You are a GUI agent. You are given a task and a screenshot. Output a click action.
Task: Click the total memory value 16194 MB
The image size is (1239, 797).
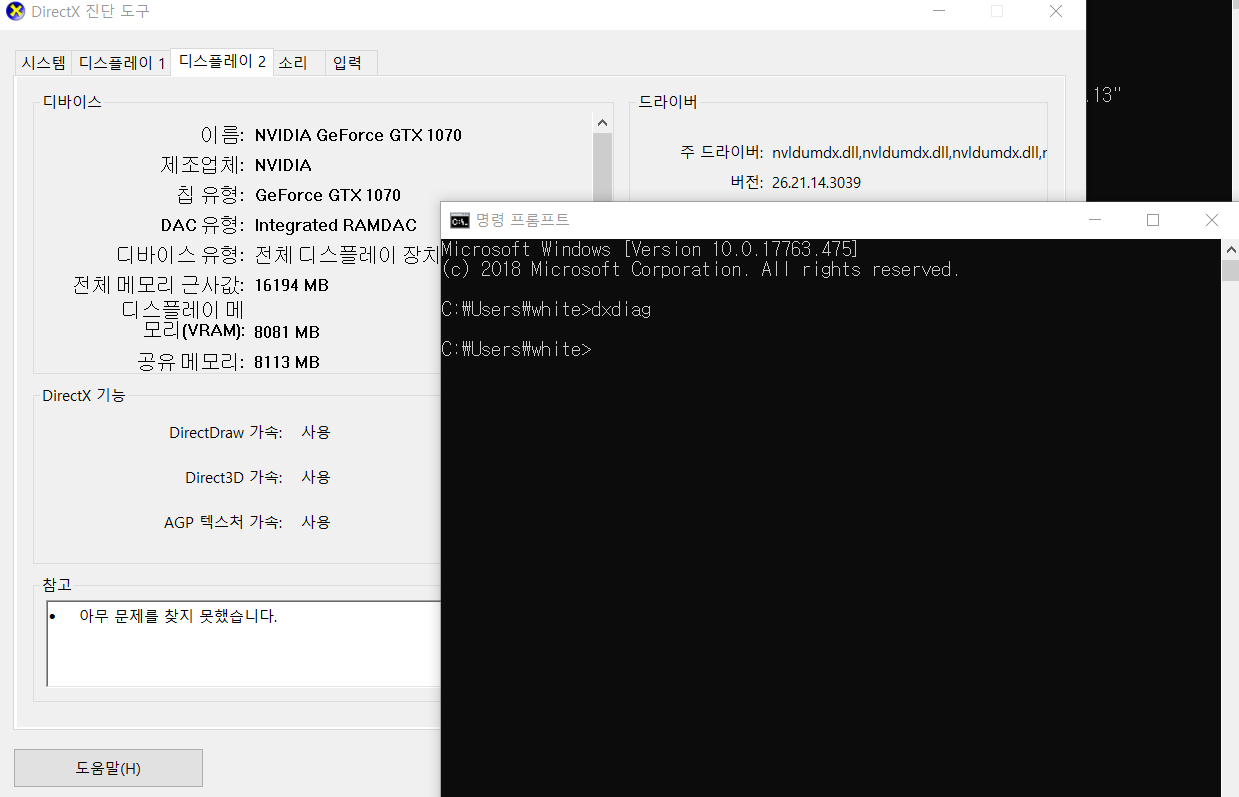click(x=291, y=285)
